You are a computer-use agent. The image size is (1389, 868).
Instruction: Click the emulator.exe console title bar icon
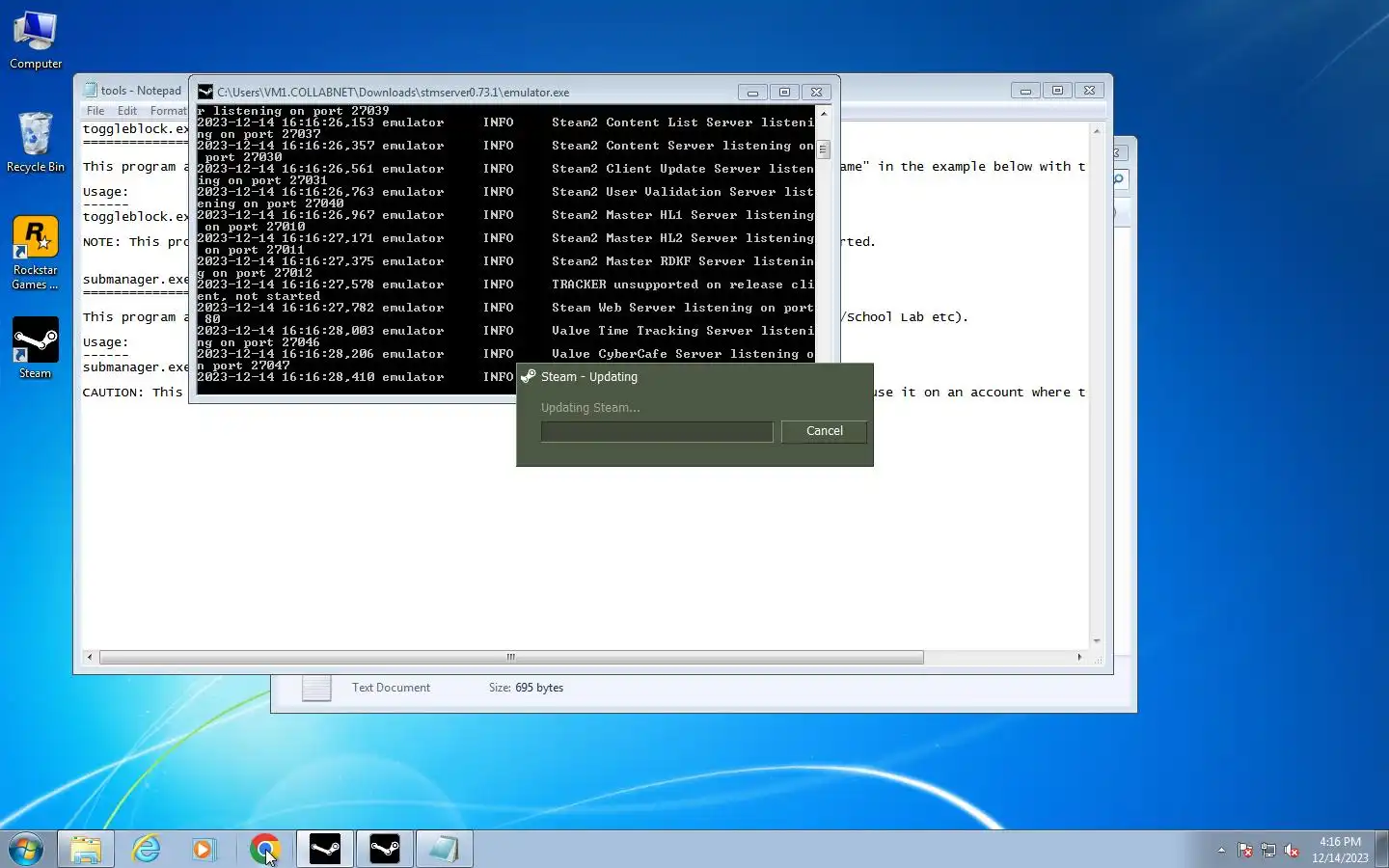click(x=205, y=92)
